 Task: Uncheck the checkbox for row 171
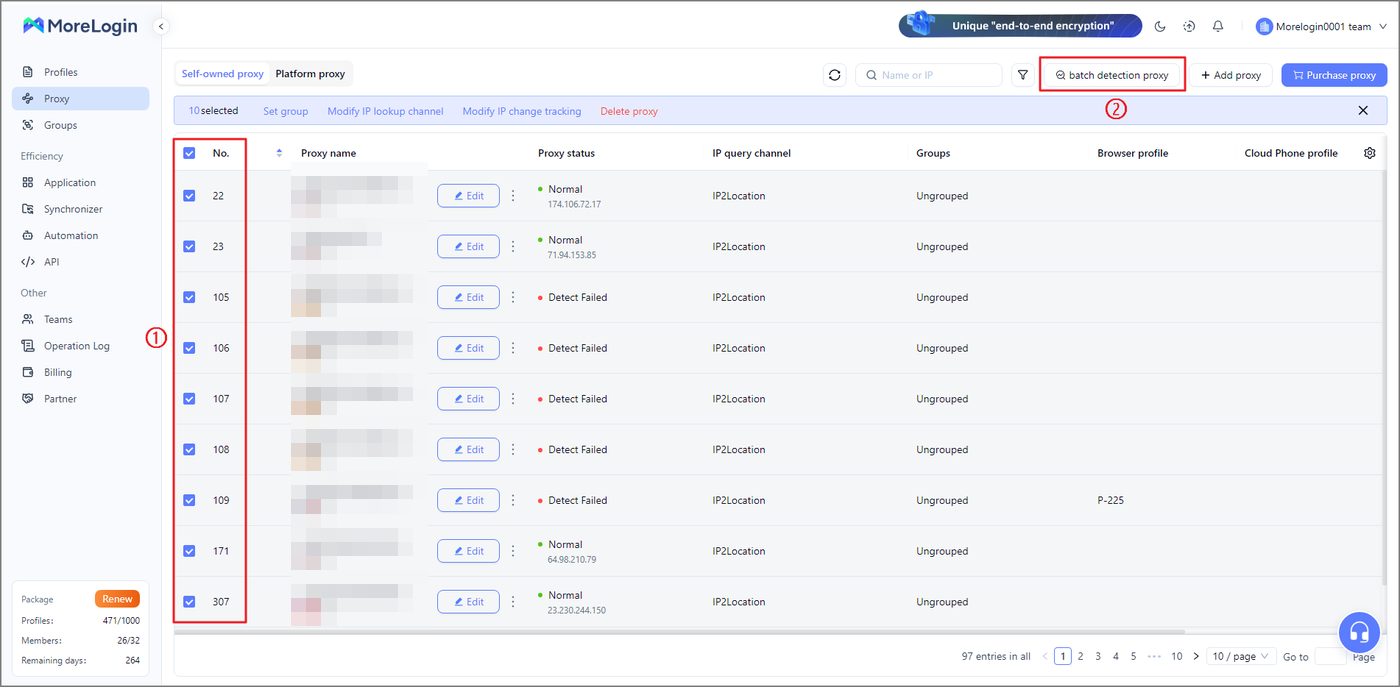pyautogui.click(x=189, y=551)
